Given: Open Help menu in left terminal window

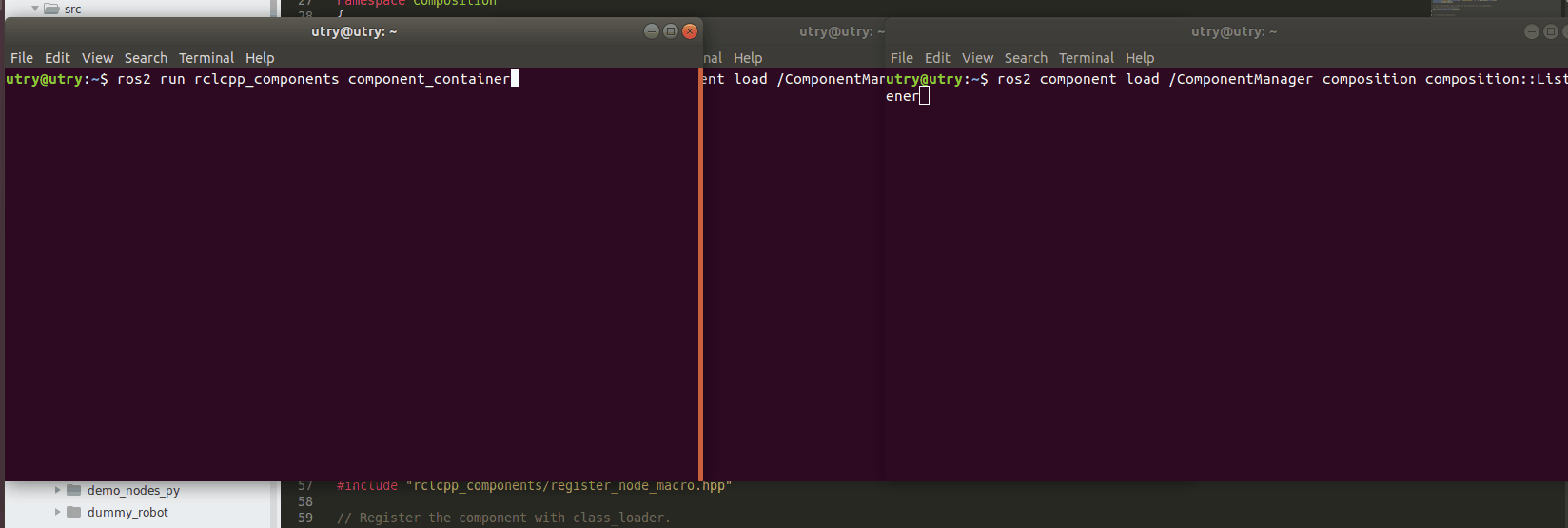Looking at the screenshot, I should [260, 58].
